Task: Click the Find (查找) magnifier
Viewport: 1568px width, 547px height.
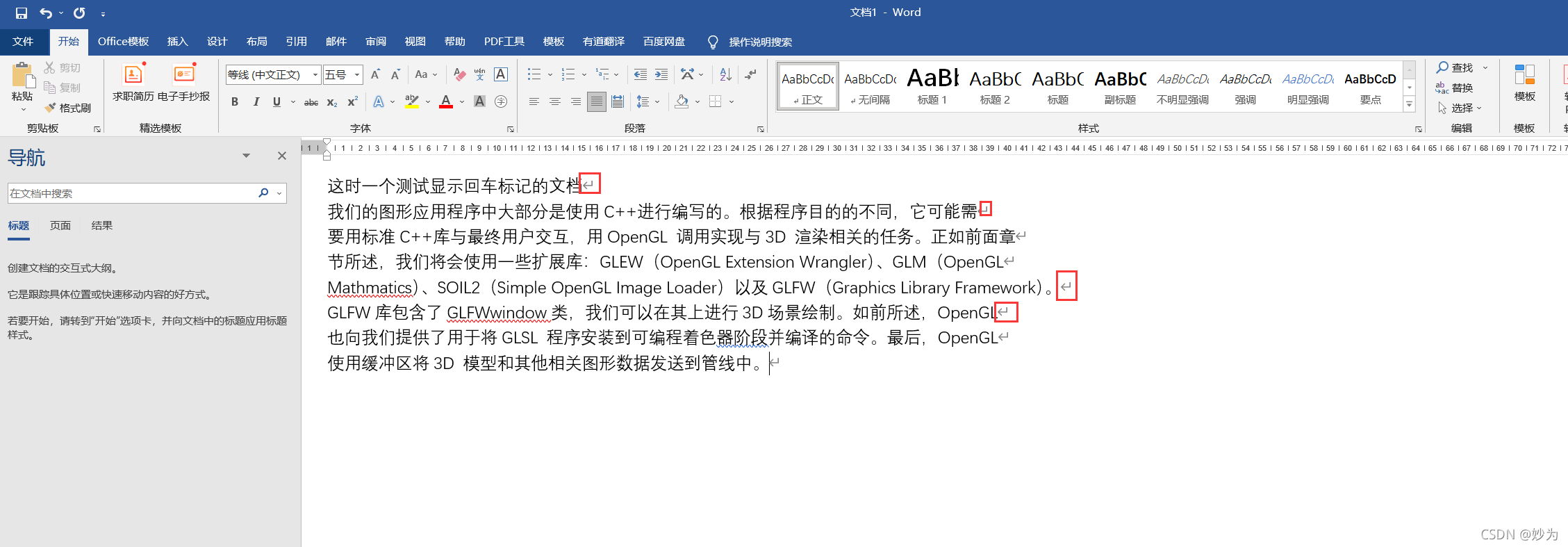Action: tap(1455, 67)
